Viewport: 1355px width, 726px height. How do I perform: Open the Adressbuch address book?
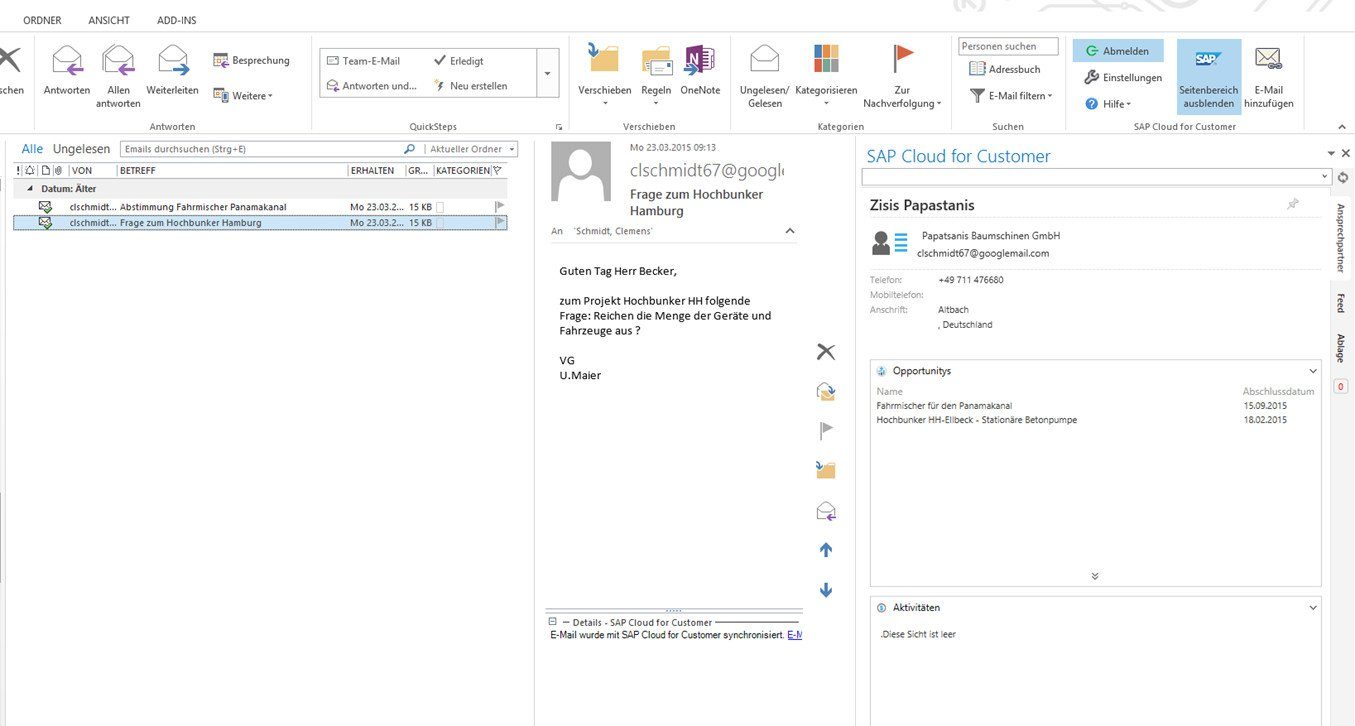pos(1005,69)
